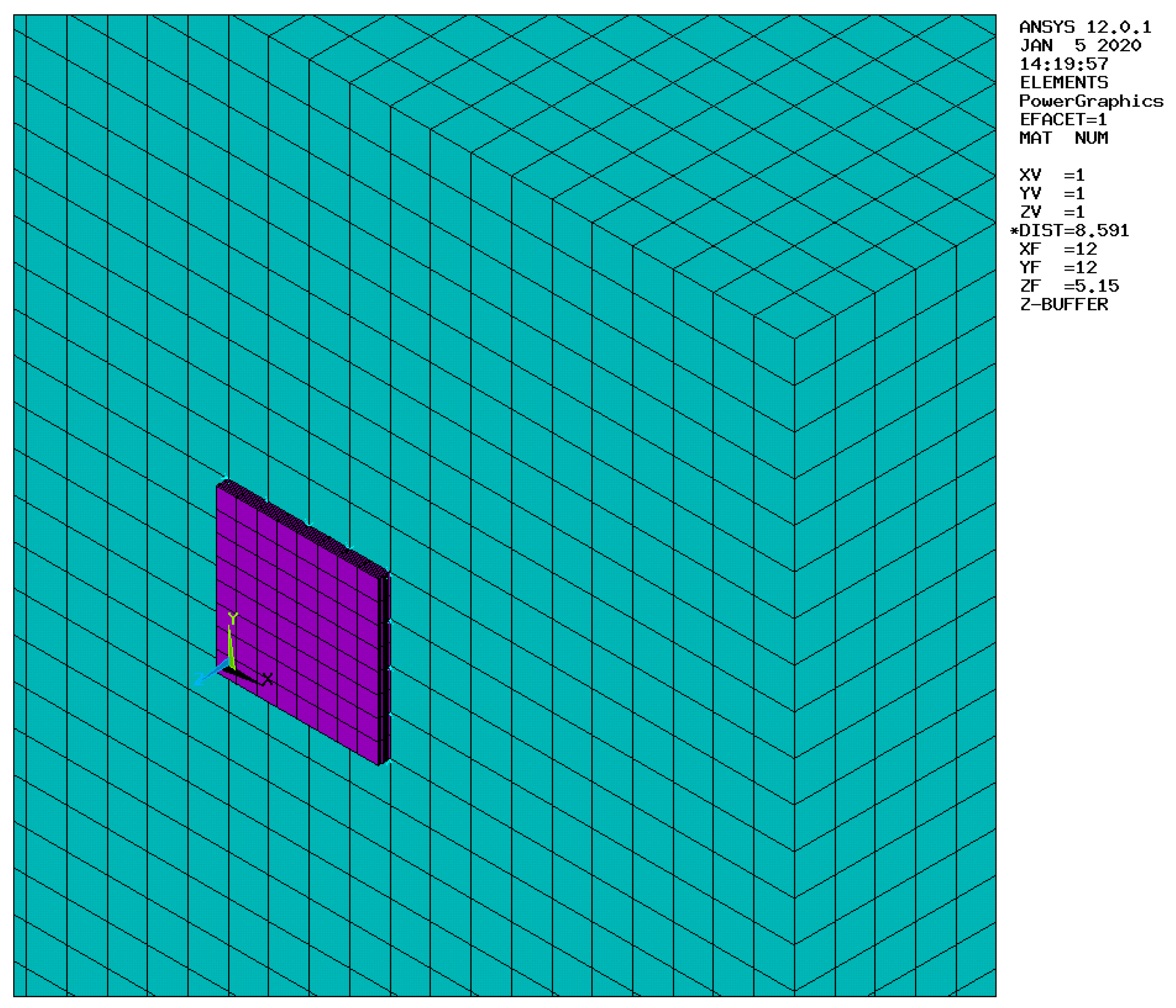Screen dimensions: 1176x1008
Task: Click the green Y axis arrow
Action: point(231,645)
